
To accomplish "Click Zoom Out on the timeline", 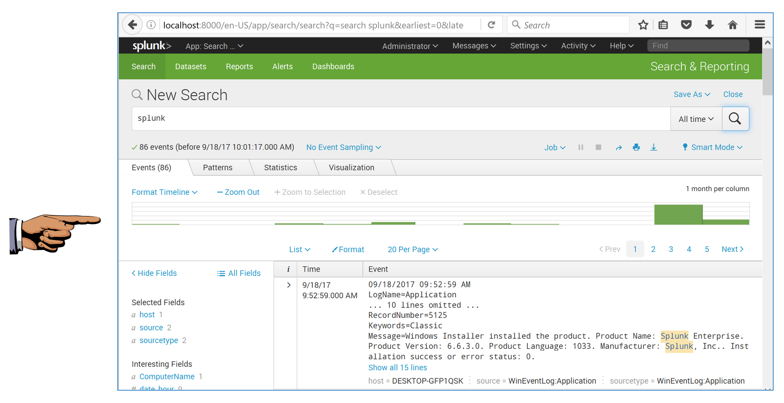I will [238, 192].
